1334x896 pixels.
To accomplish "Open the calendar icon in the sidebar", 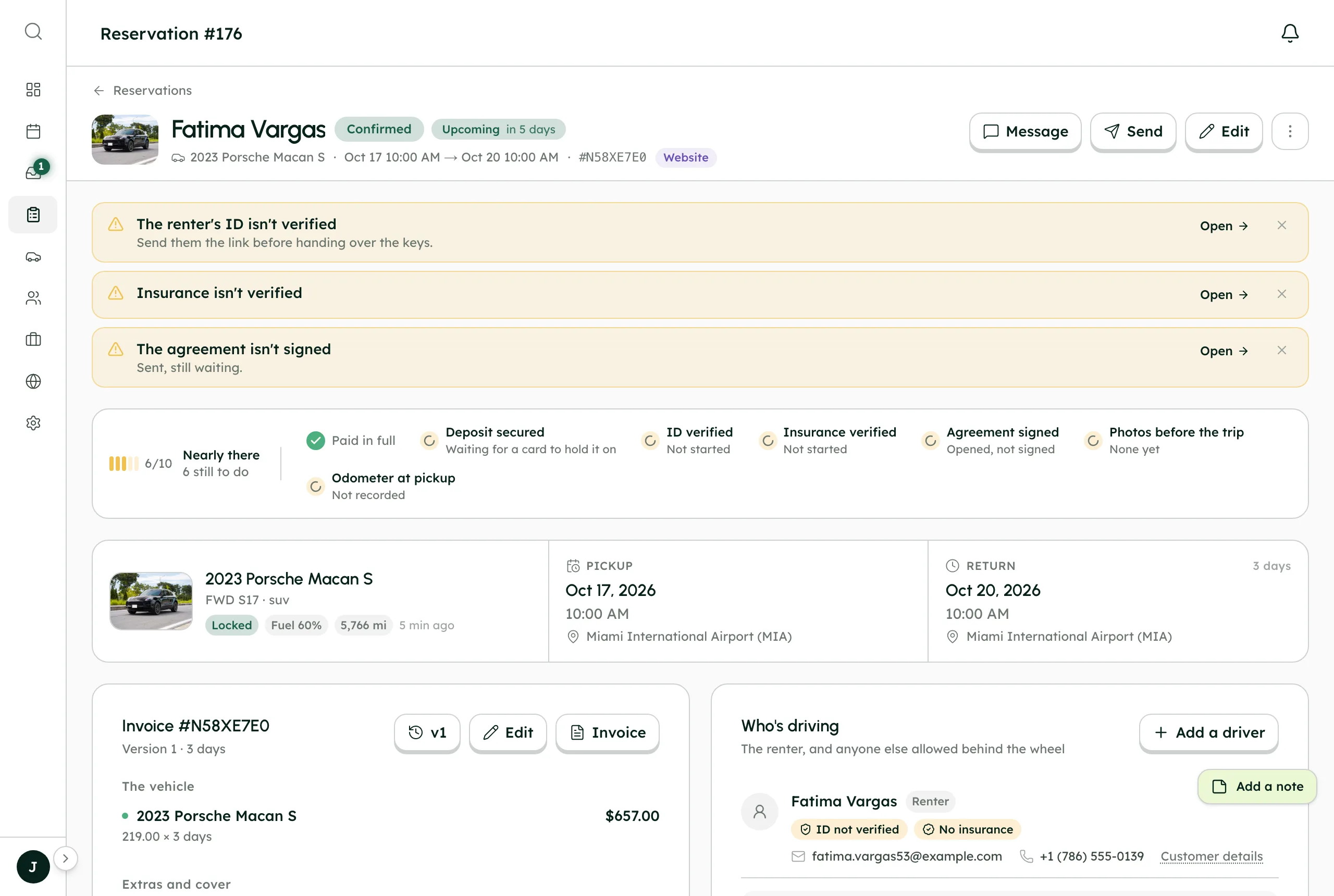I will pos(33,131).
